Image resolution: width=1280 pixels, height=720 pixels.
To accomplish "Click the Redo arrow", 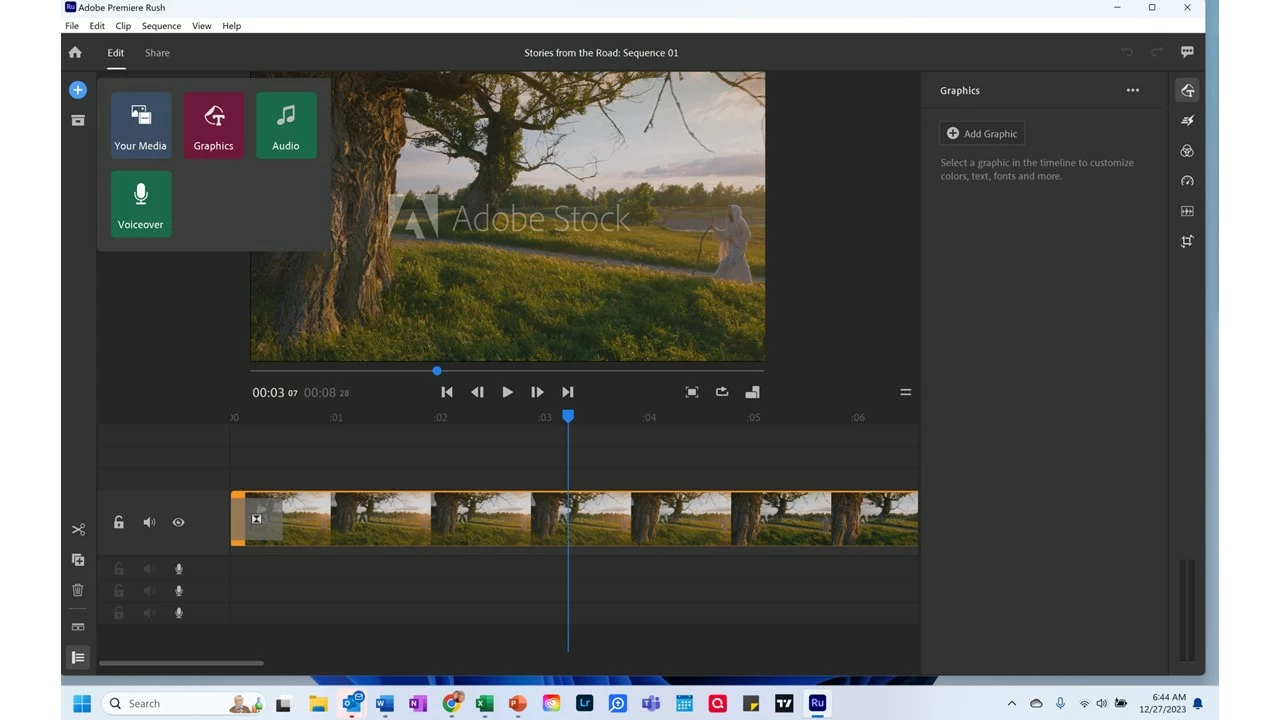I will point(1157,52).
